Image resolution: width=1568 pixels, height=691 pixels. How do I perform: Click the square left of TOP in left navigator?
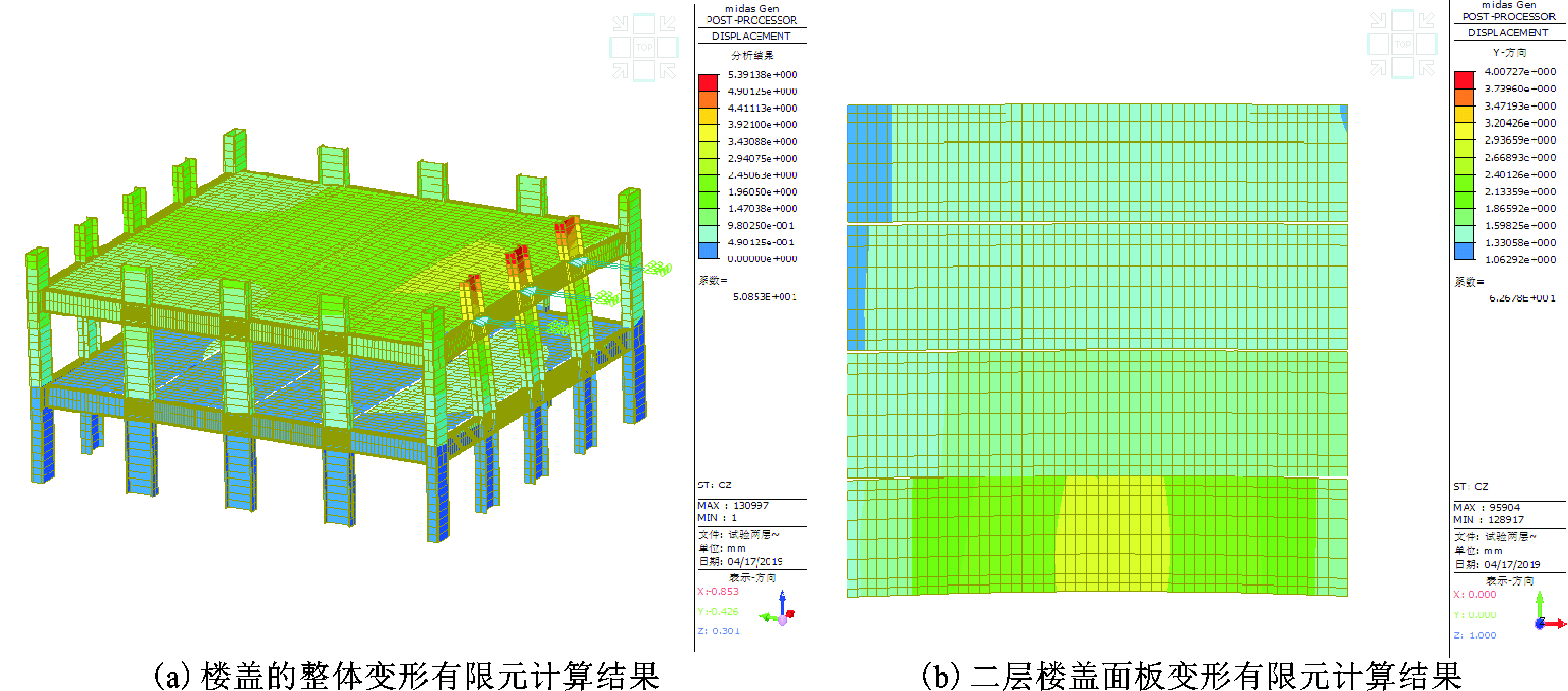pyautogui.click(x=620, y=47)
